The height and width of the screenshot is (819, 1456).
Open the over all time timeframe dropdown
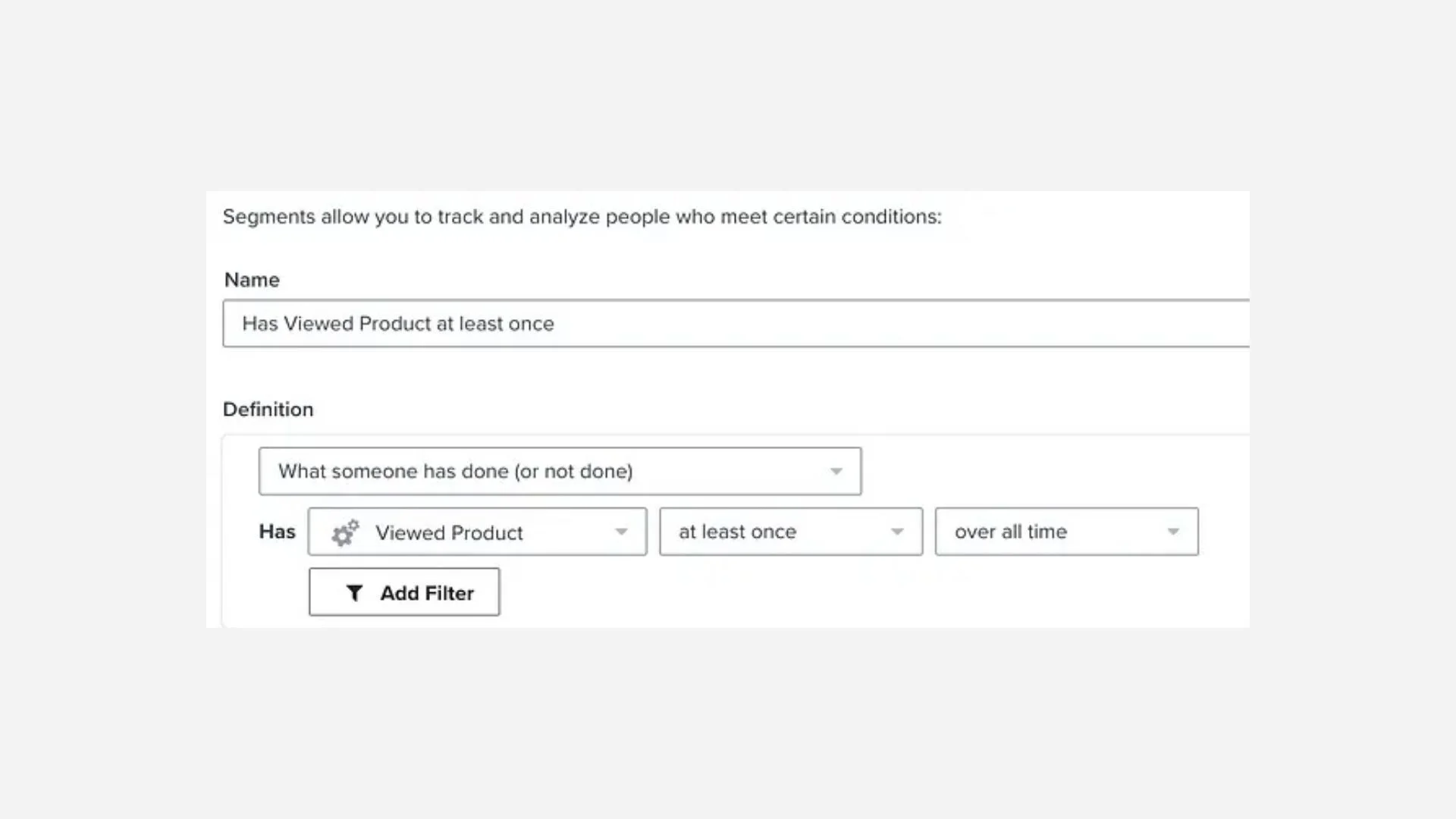click(x=1065, y=532)
